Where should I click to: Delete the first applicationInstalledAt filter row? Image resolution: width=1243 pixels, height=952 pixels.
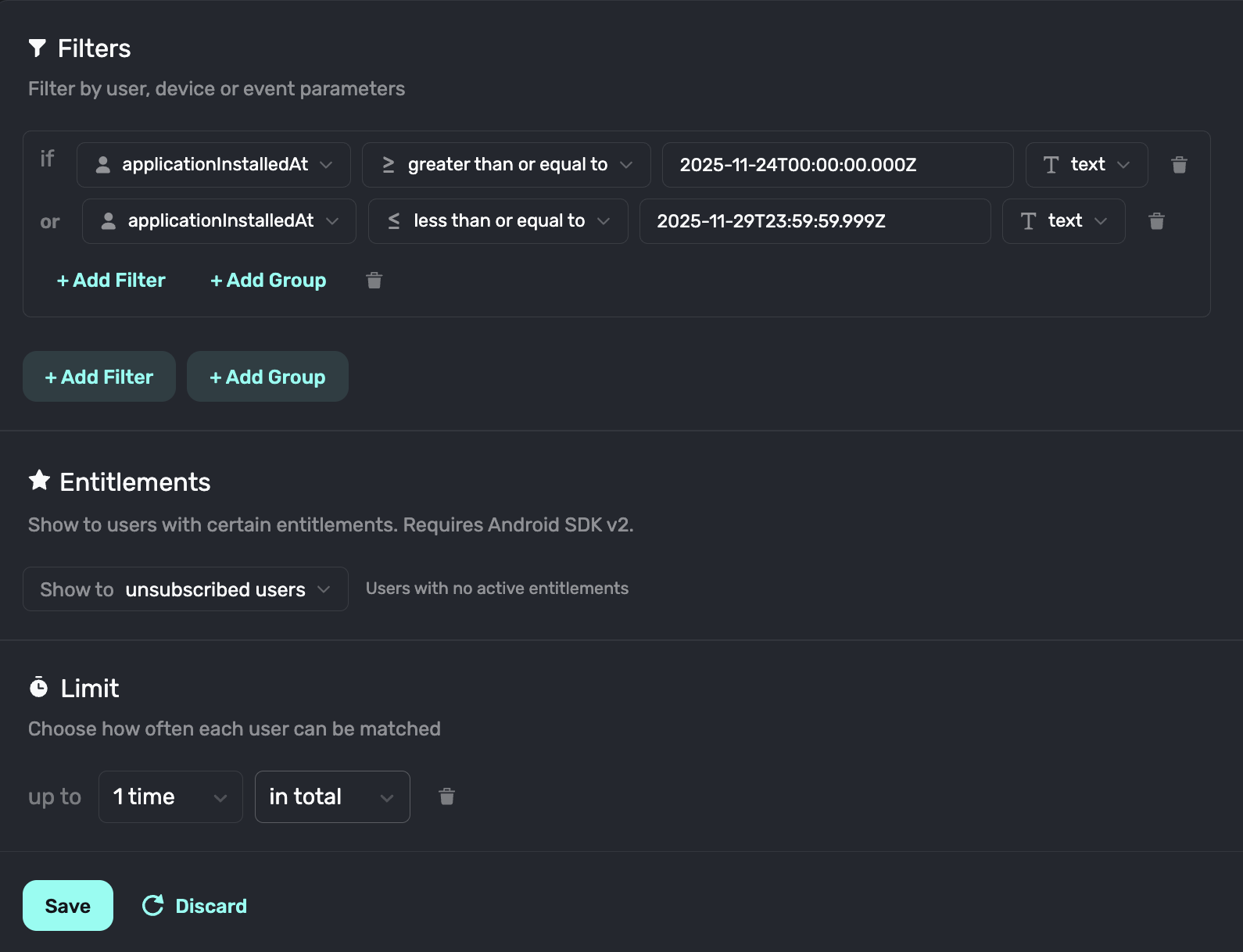(x=1179, y=165)
